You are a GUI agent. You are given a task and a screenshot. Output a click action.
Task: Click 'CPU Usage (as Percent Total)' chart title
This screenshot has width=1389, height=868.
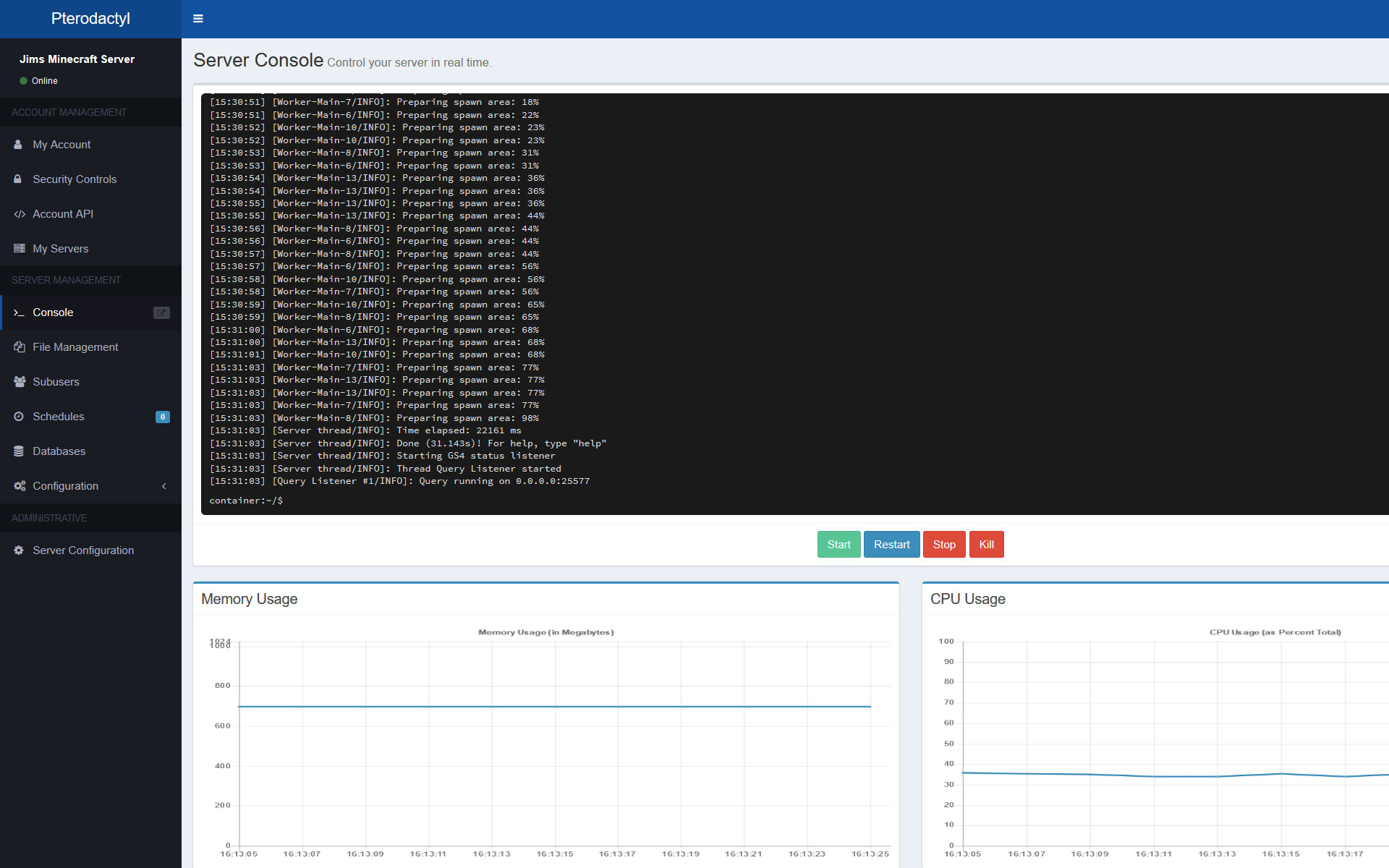click(1275, 632)
